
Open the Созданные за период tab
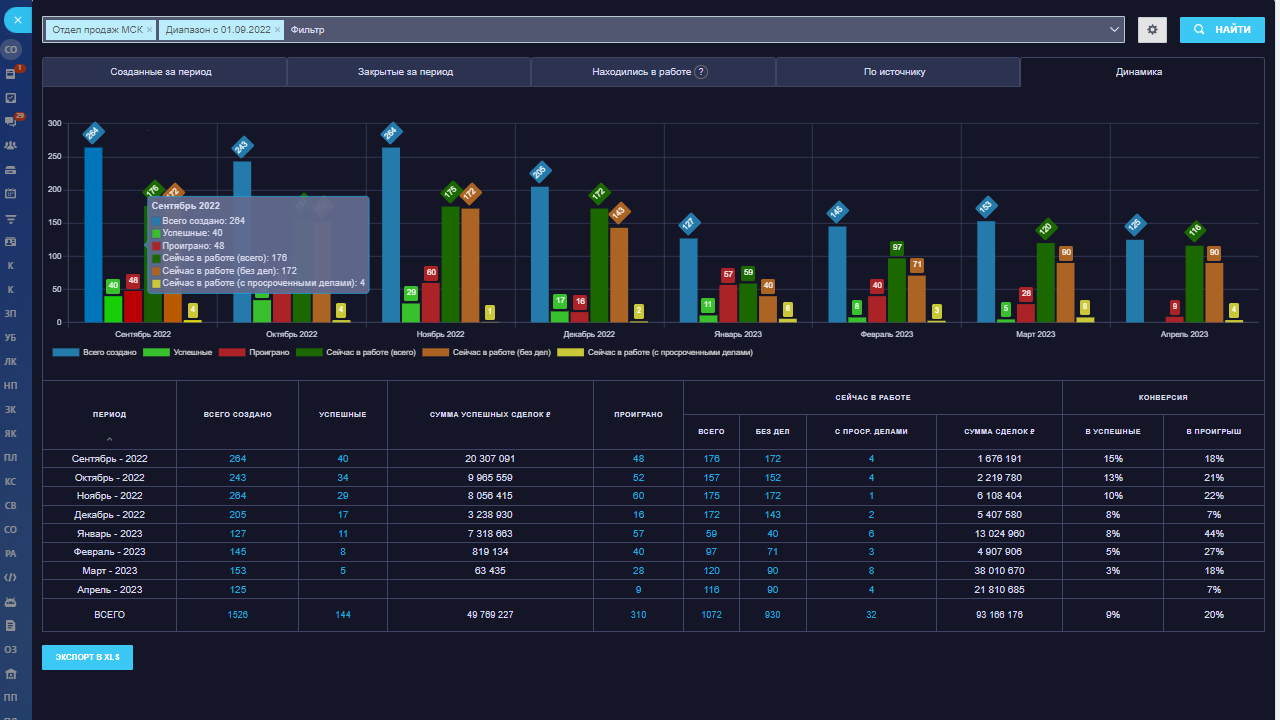(164, 72)
